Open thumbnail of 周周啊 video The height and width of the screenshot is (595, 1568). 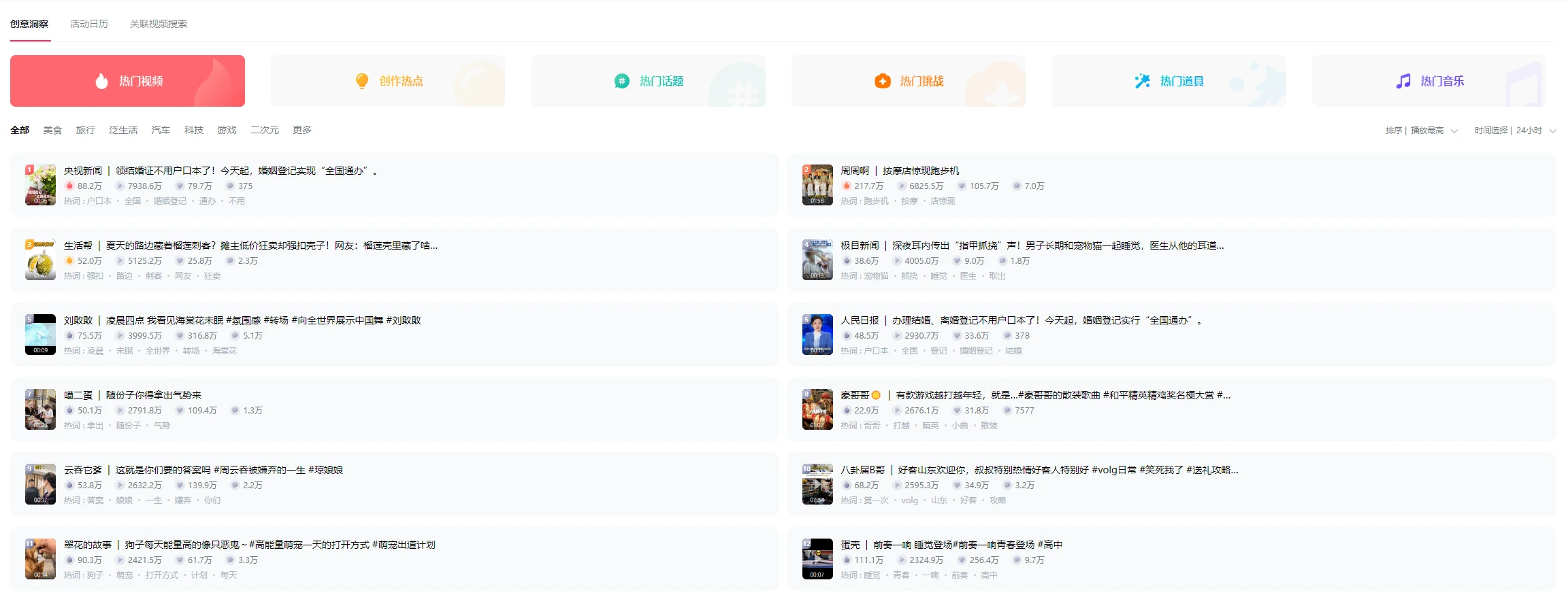[817, 185]
